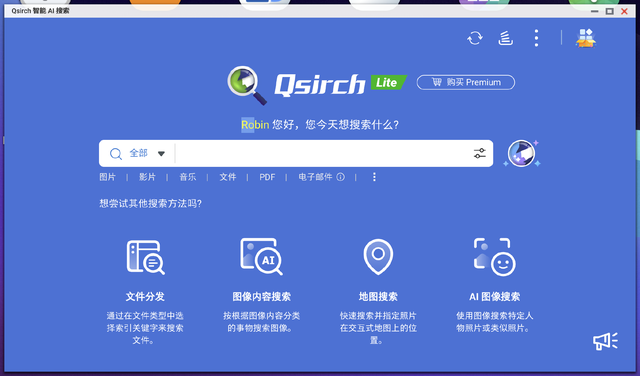Viewport: 640px width, 376px height.
Task: Filter by 电子邮件
Action: (315, 177)
